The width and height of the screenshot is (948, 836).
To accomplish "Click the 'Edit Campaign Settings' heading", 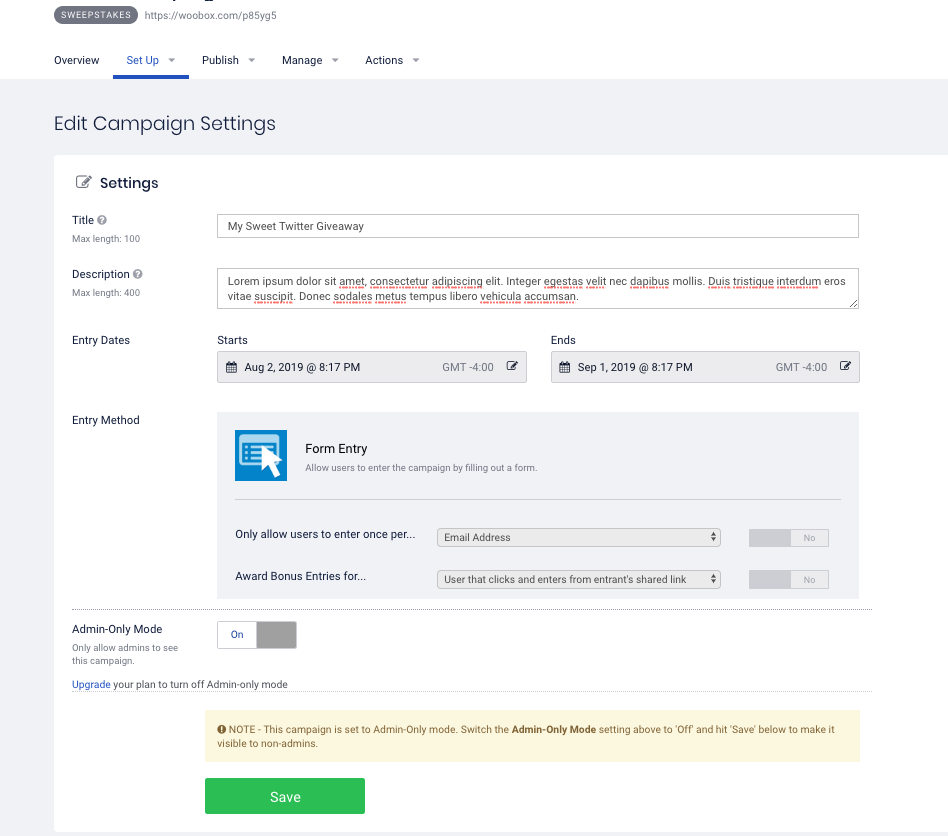I will click(x=164, y=123).
